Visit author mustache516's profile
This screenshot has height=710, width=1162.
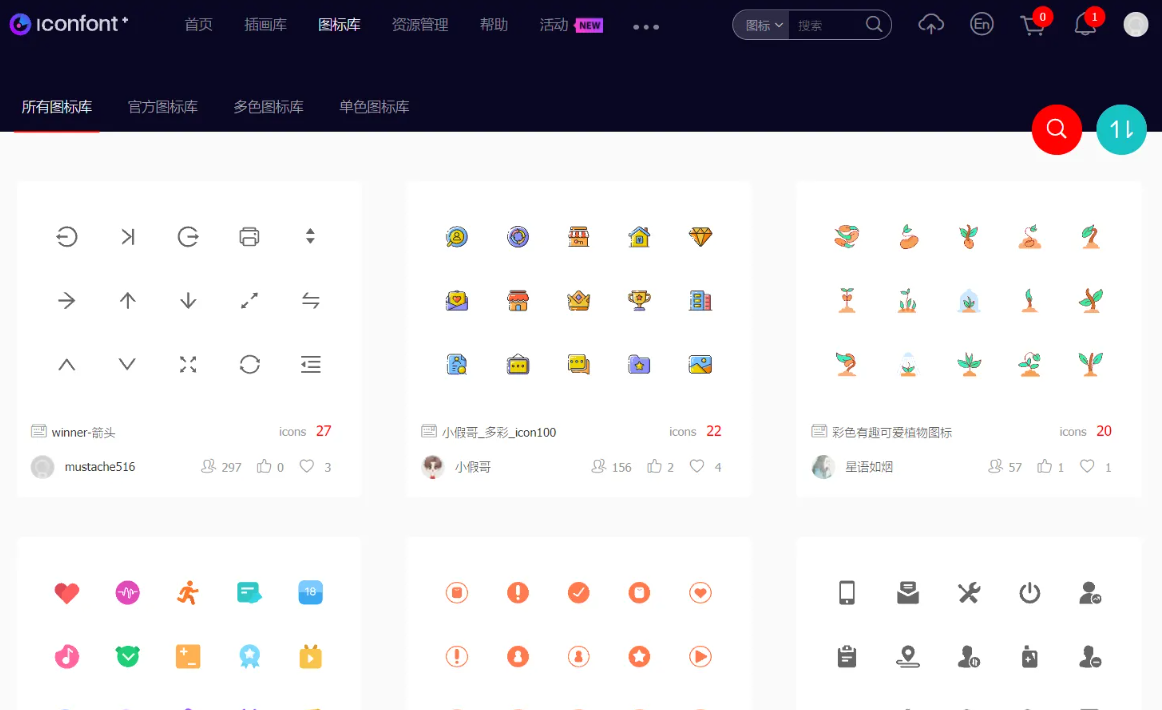click(x=99, y=467)
